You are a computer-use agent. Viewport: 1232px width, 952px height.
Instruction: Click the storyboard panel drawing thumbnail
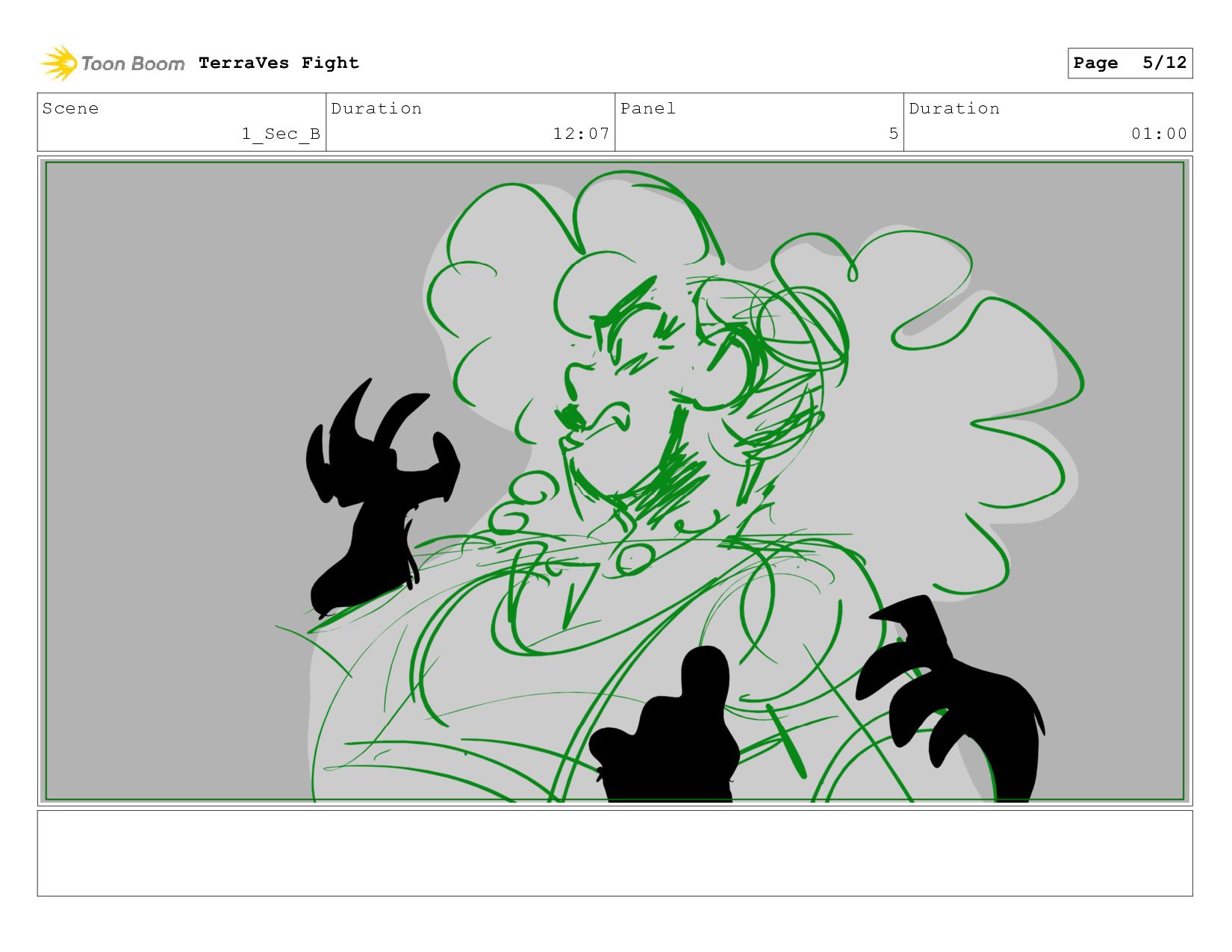click(615, 481)
